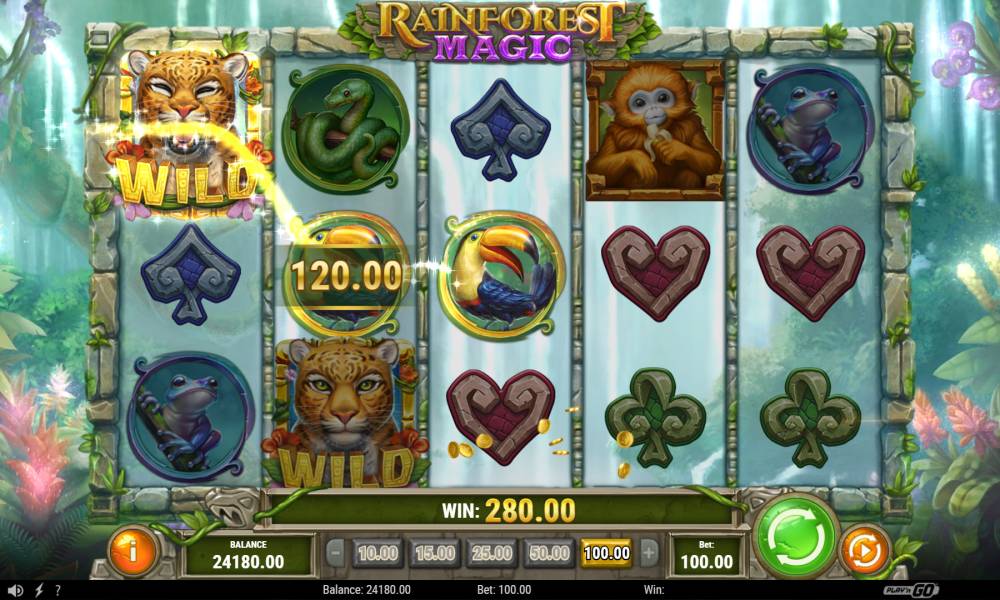Screen dimensions: 1000x600
Task: Click the toucan symbol on middle reel
Action: 502,275
